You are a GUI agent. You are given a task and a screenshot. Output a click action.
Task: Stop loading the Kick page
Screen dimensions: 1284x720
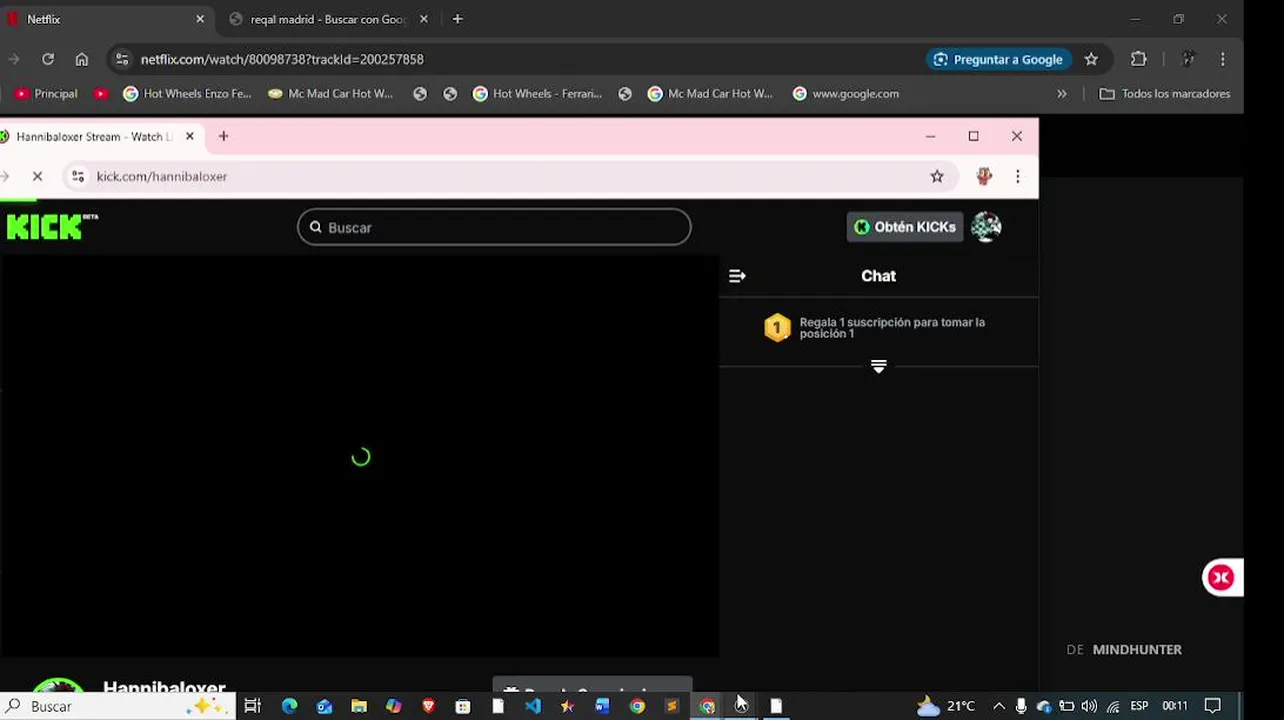(x=37, y=176)
